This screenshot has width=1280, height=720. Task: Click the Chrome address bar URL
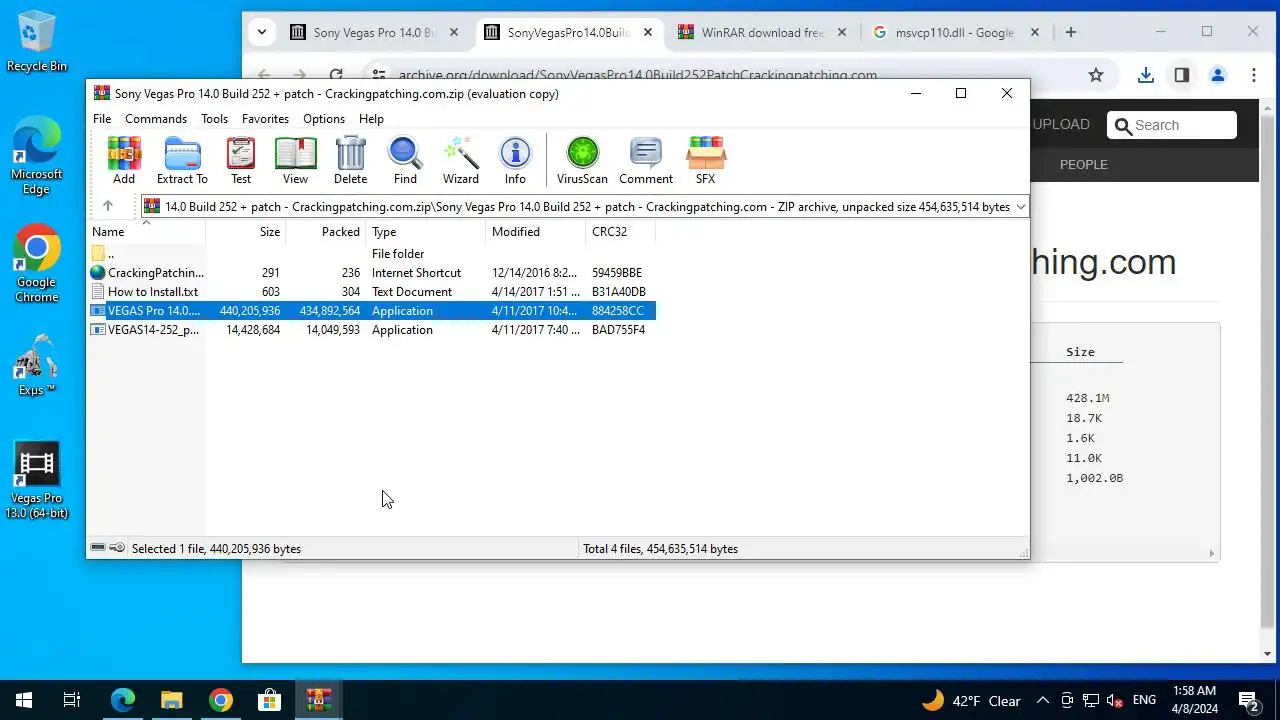637,75
